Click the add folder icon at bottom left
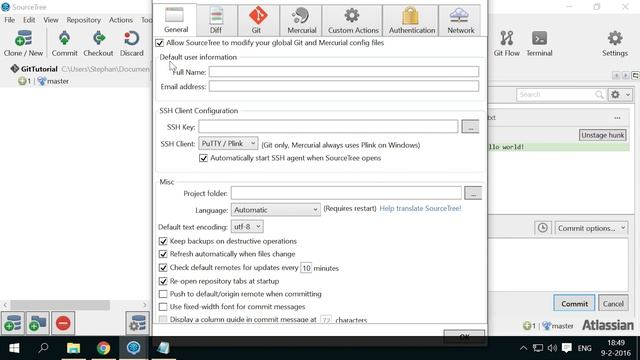Screen dimensions: 640x360 tap(38, 323)
